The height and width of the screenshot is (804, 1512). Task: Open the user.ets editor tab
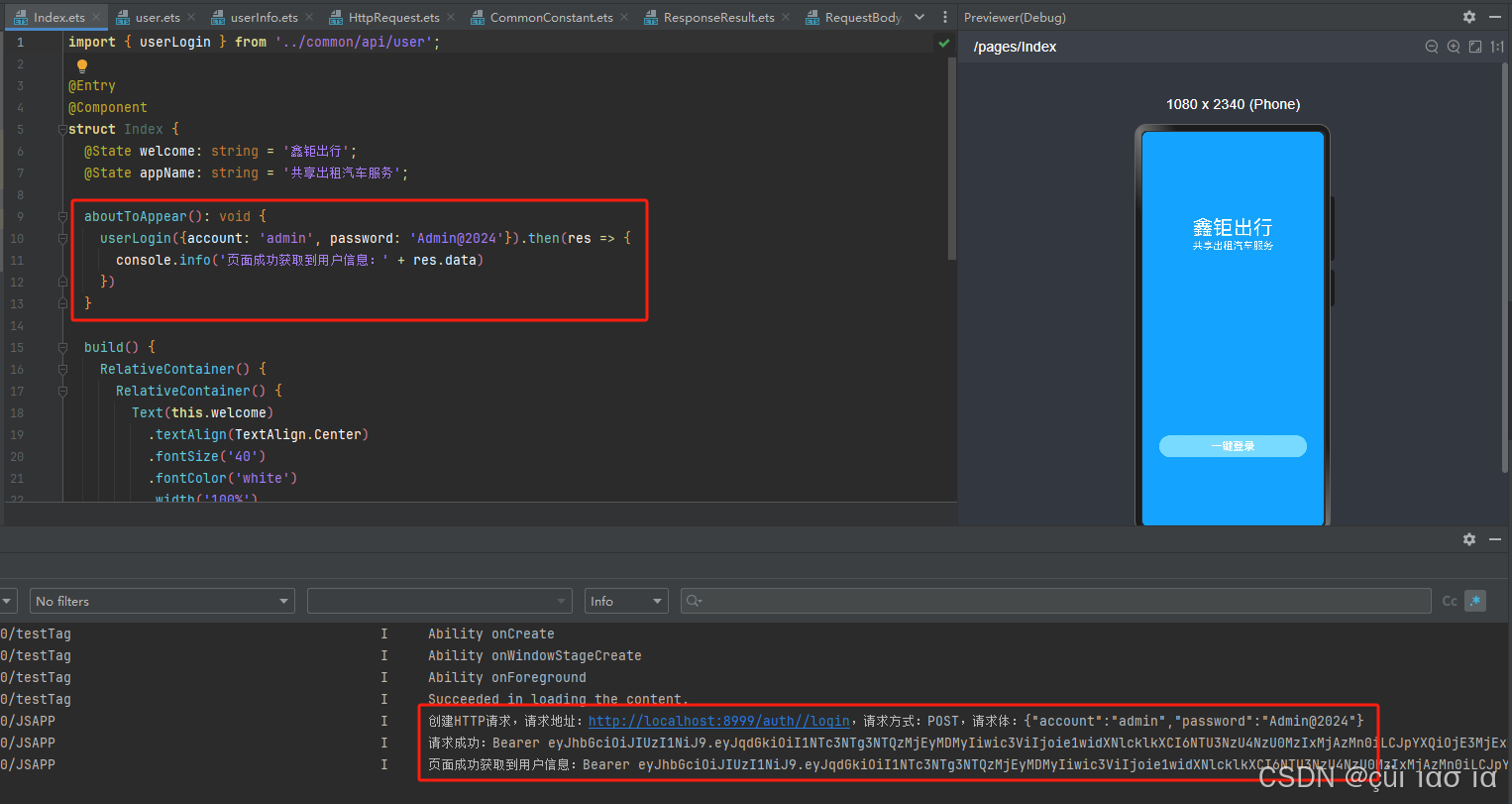pyautogui.click(x=158, y=17)
